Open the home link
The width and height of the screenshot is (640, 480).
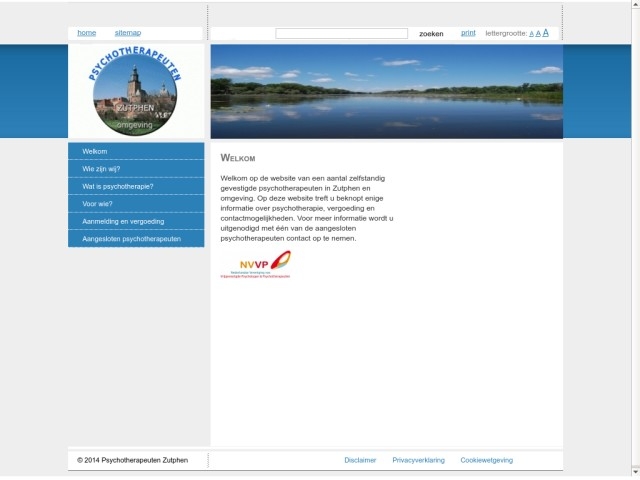pyautogui.click(x=87, y=33)
